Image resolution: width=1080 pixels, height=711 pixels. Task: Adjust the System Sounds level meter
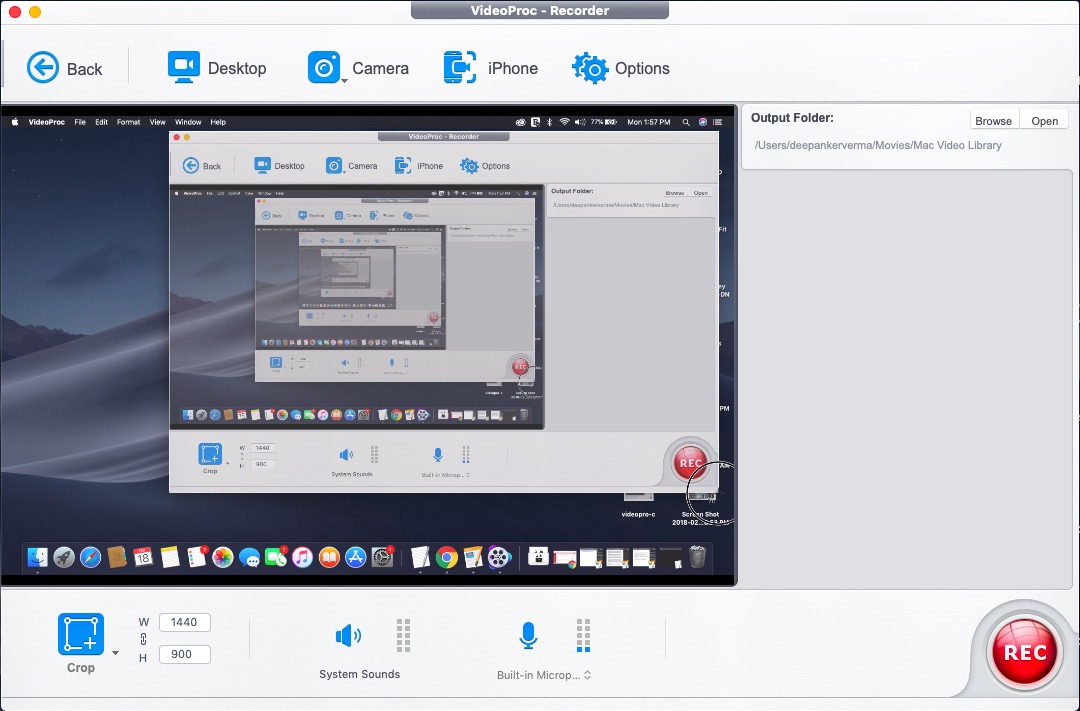(403, 635)
